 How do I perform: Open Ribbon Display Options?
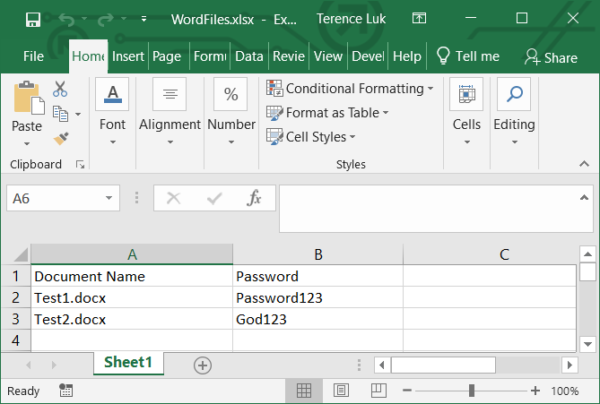click(x=419, y=18)
